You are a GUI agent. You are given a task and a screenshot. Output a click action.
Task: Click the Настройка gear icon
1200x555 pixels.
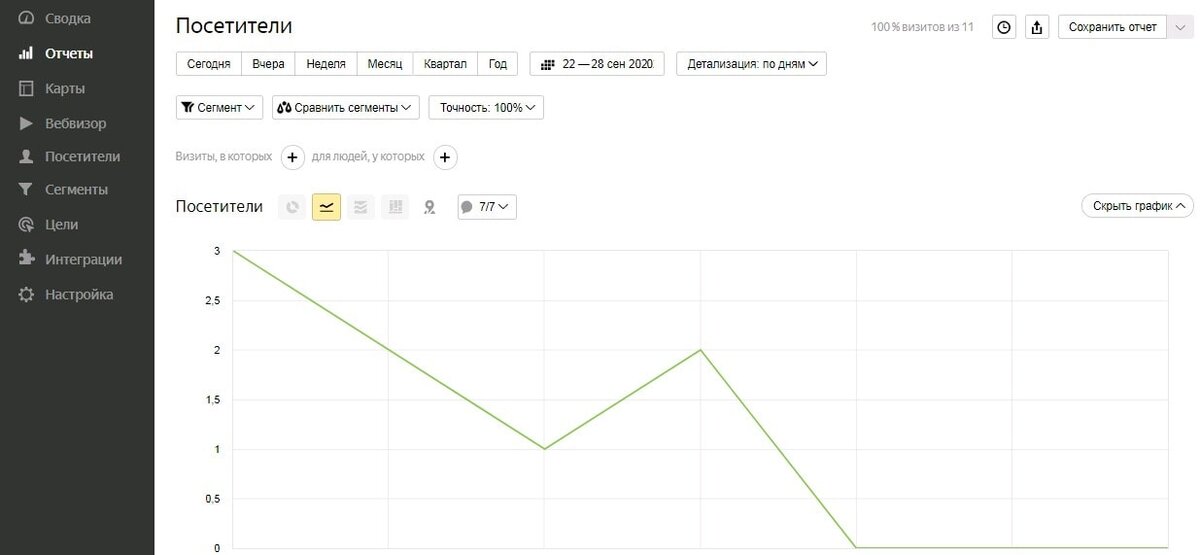tap(27, 295)
